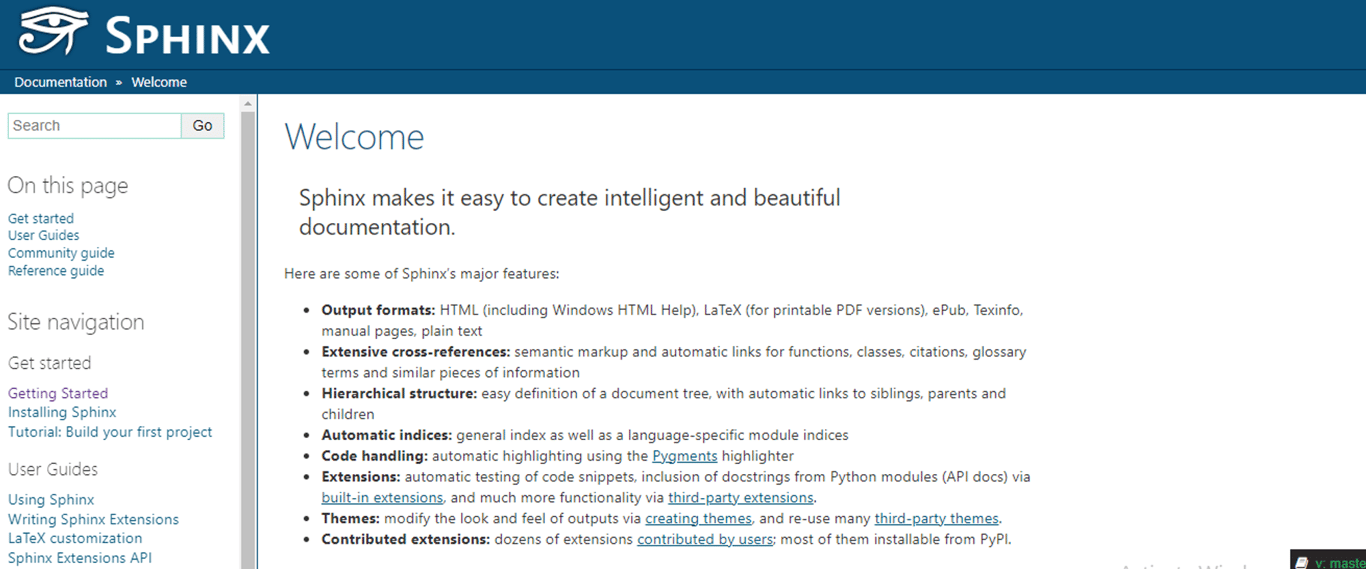The width and height of the screenshot is (1366, 569).
Task: Jump to User Guides on this page
Action: [x=44, y=236]
